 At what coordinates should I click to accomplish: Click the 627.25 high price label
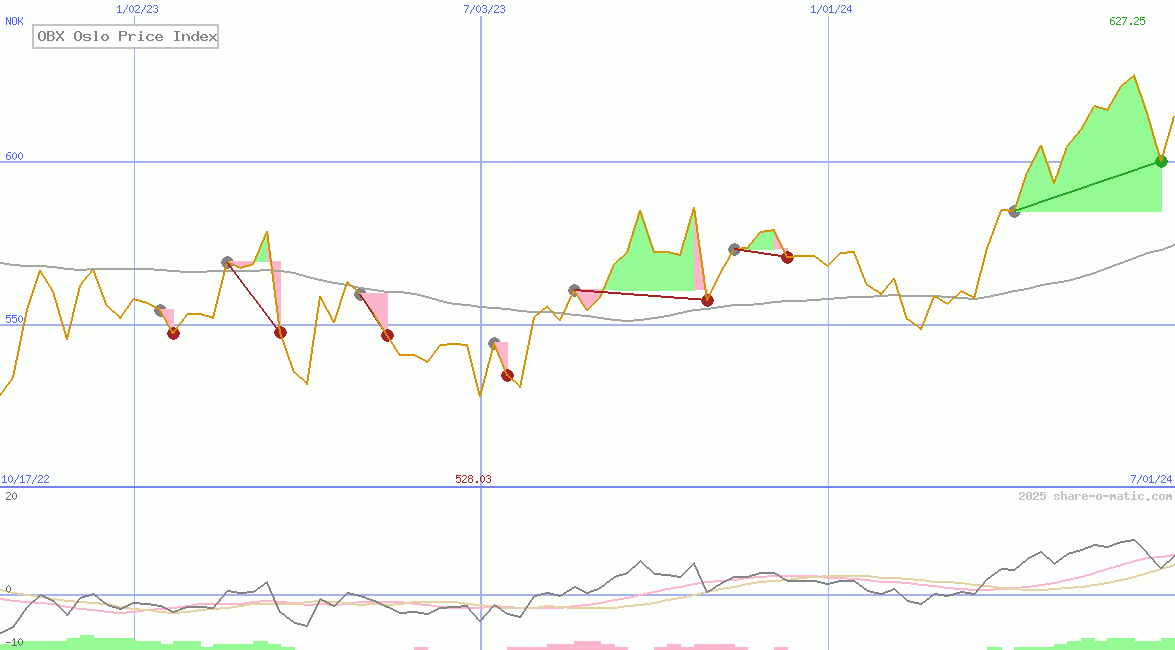pos(1127,21)
